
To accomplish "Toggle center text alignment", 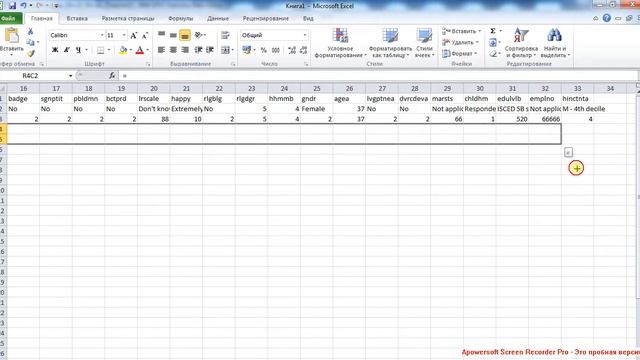I will click(x=173, y=50).
